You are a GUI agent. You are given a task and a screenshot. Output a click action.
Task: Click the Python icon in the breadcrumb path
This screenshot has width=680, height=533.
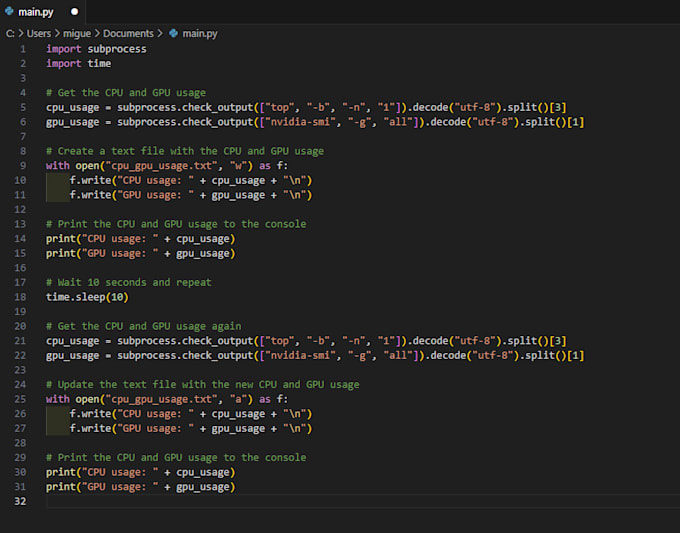pos(174,33)
